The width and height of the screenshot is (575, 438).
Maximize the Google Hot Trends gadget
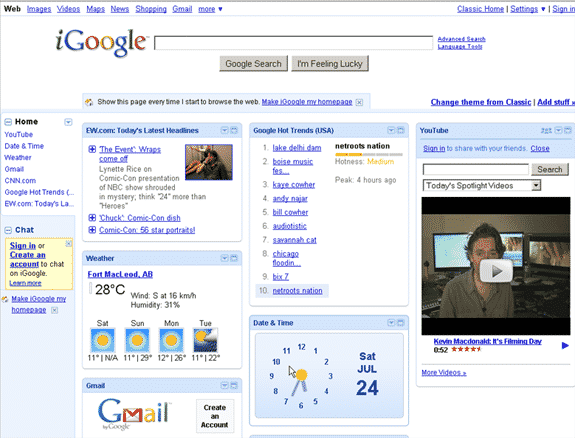tap(400, 130)
